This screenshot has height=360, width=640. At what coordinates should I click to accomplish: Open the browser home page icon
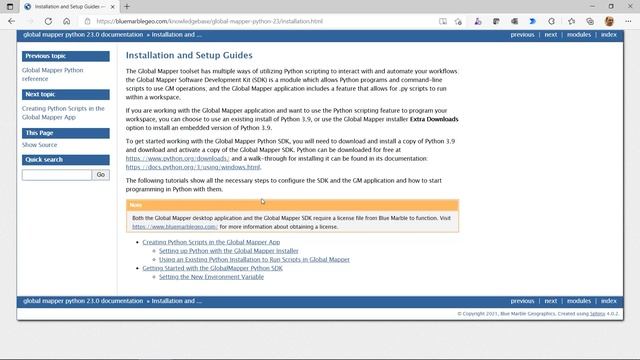click(67, 21)
